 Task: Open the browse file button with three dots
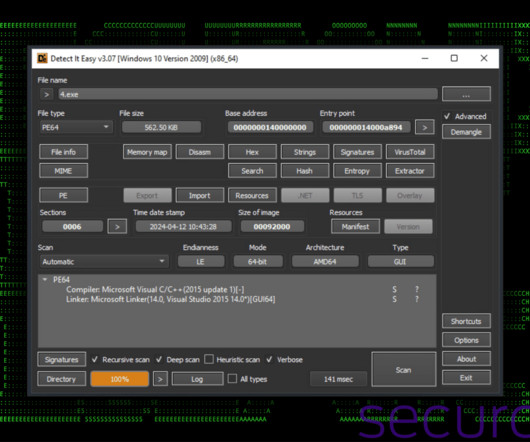[x=466, y=94]
